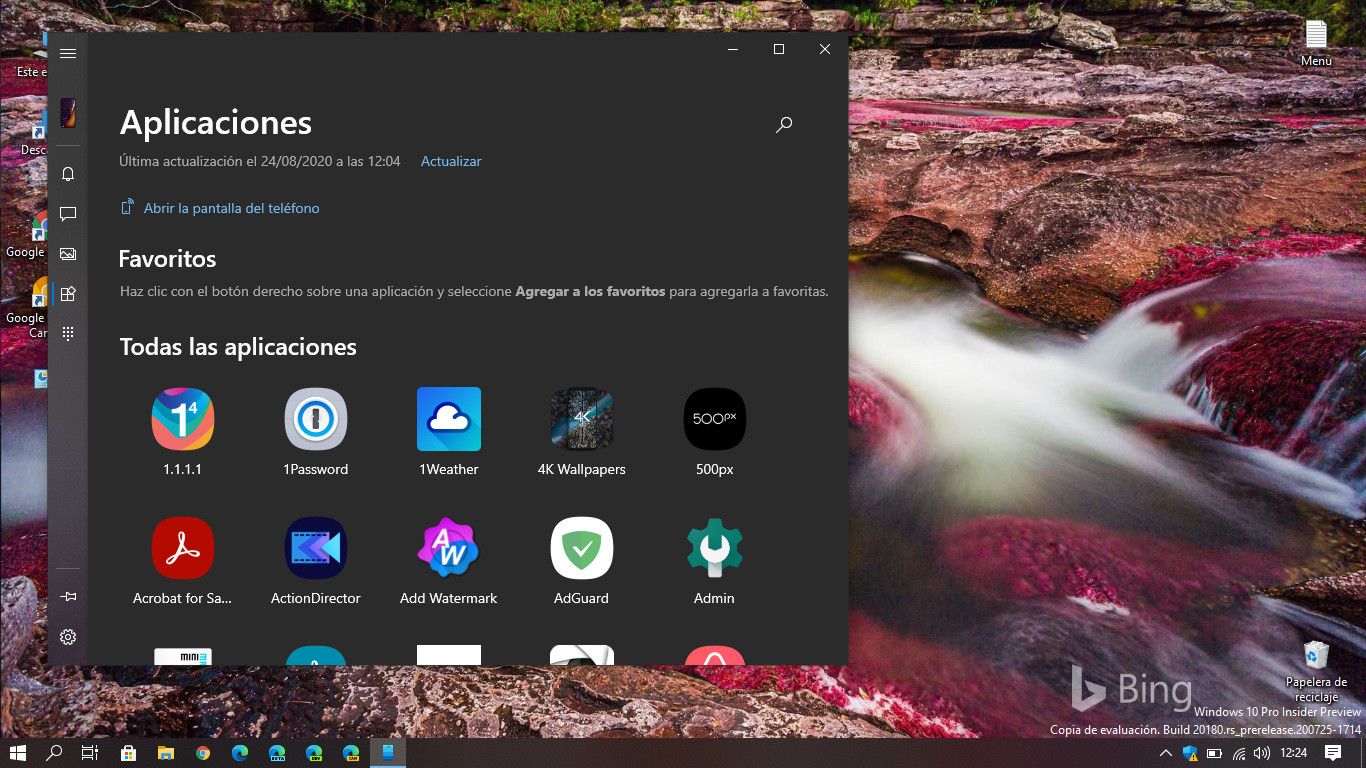Launch the 1Password app

tap(316, 432)
